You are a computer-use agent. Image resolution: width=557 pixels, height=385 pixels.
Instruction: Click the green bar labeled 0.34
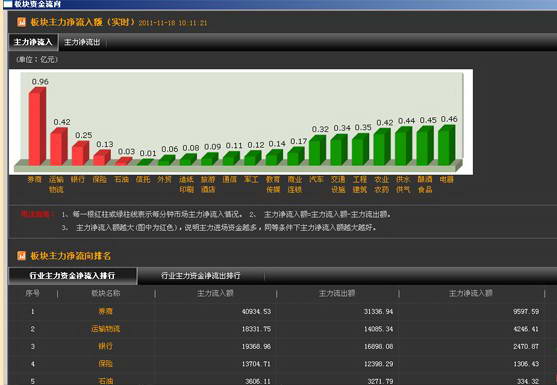339,150
